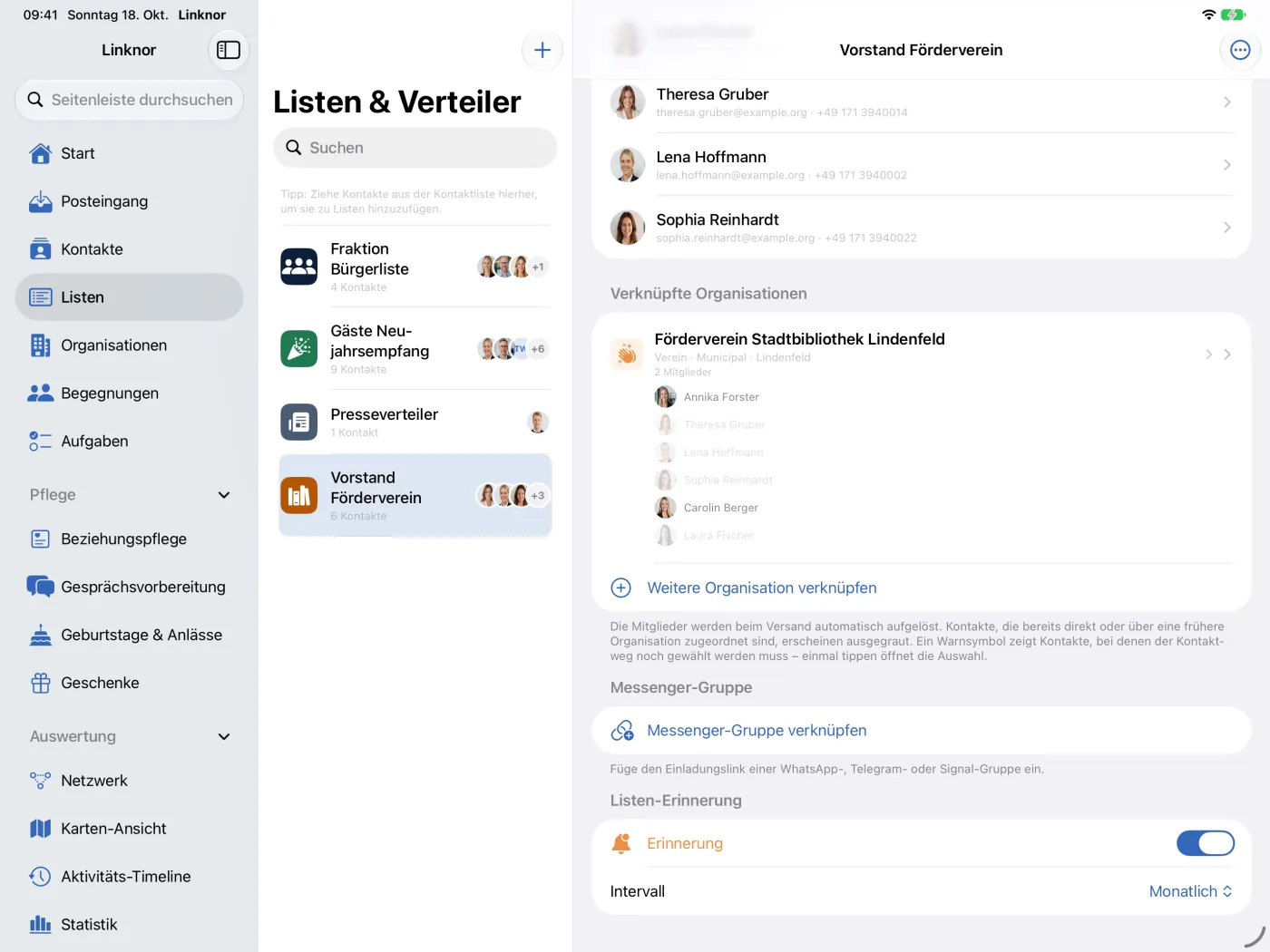Click the battery status icon
The width and height of the screenshot is (1270, 952).
pyautogui.click(x=1233, y=15)
